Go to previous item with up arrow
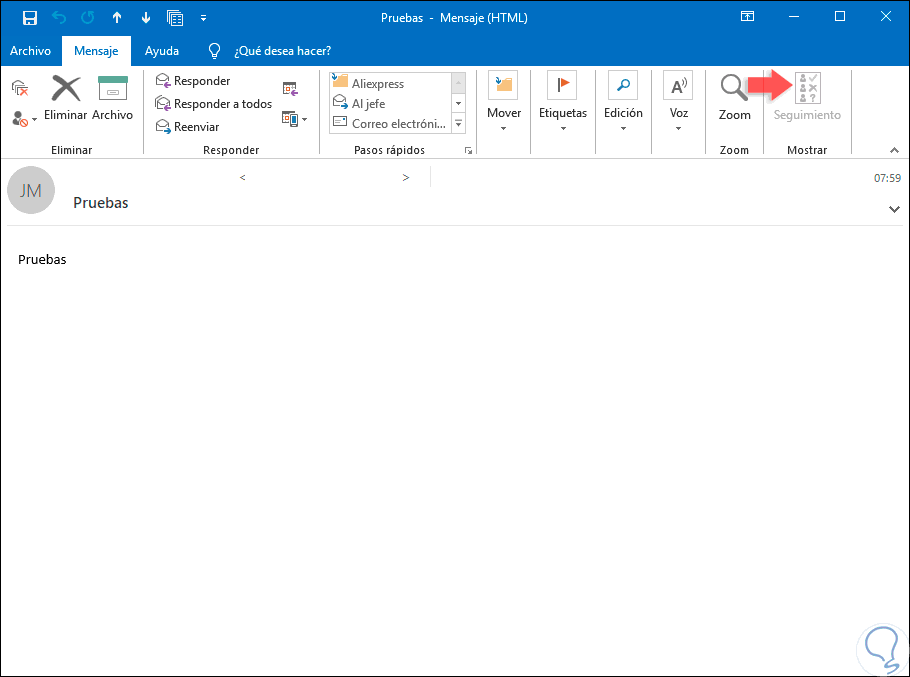Image resolution: width=910 pixels, height=677 pixels. tap(117, 17)
